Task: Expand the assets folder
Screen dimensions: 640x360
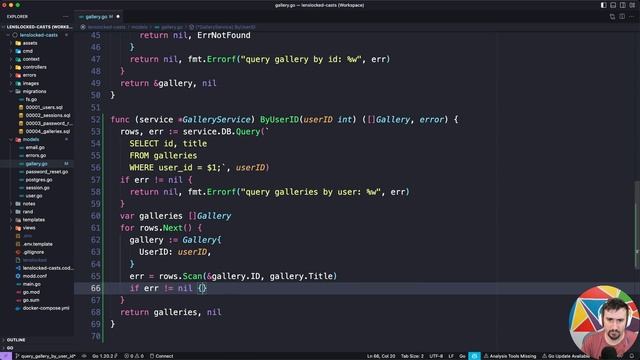Action: (30, 43)
